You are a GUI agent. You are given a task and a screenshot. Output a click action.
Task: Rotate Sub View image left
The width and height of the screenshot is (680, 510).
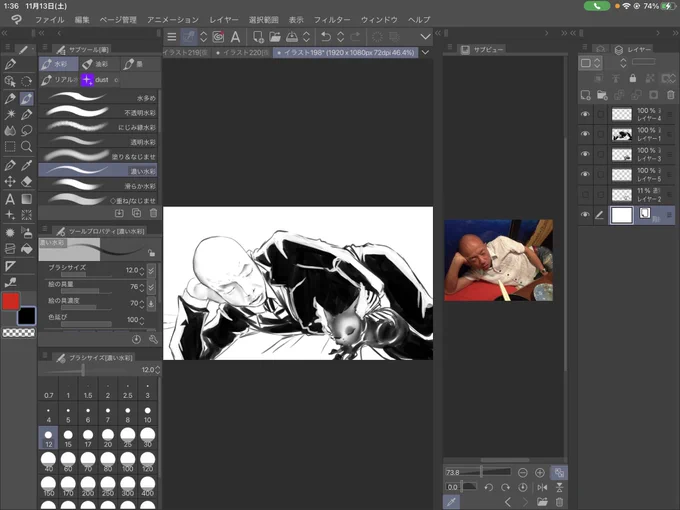pyautogui.click(x=489, y=487)
